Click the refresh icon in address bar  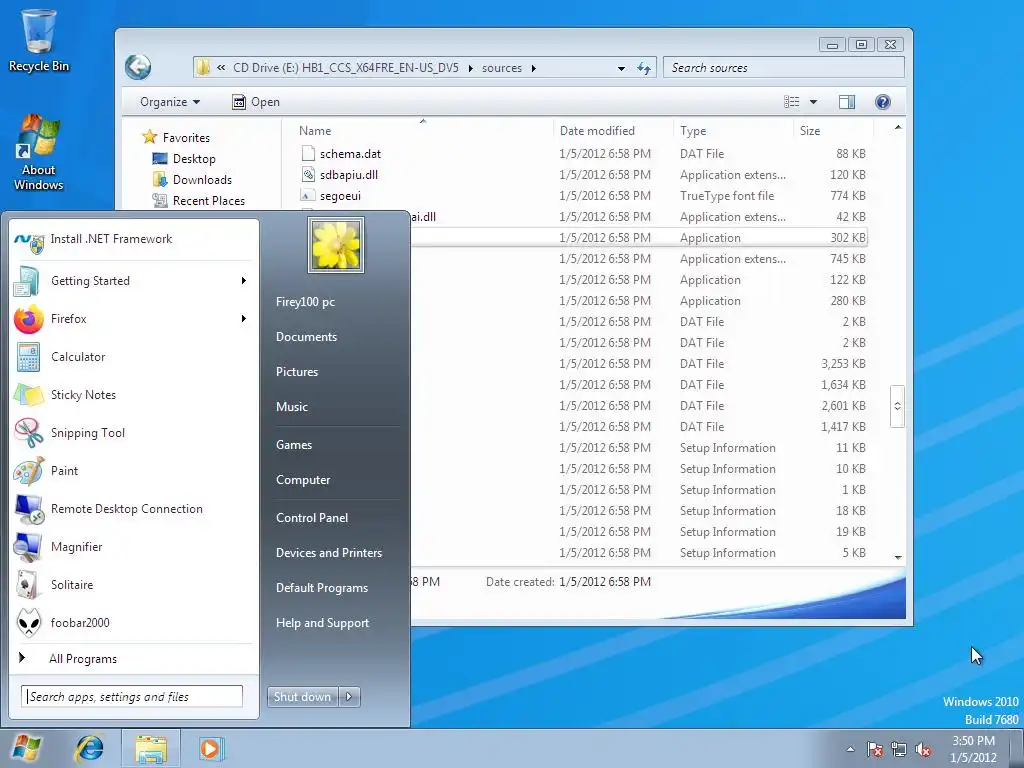click(x=644, y=68)
